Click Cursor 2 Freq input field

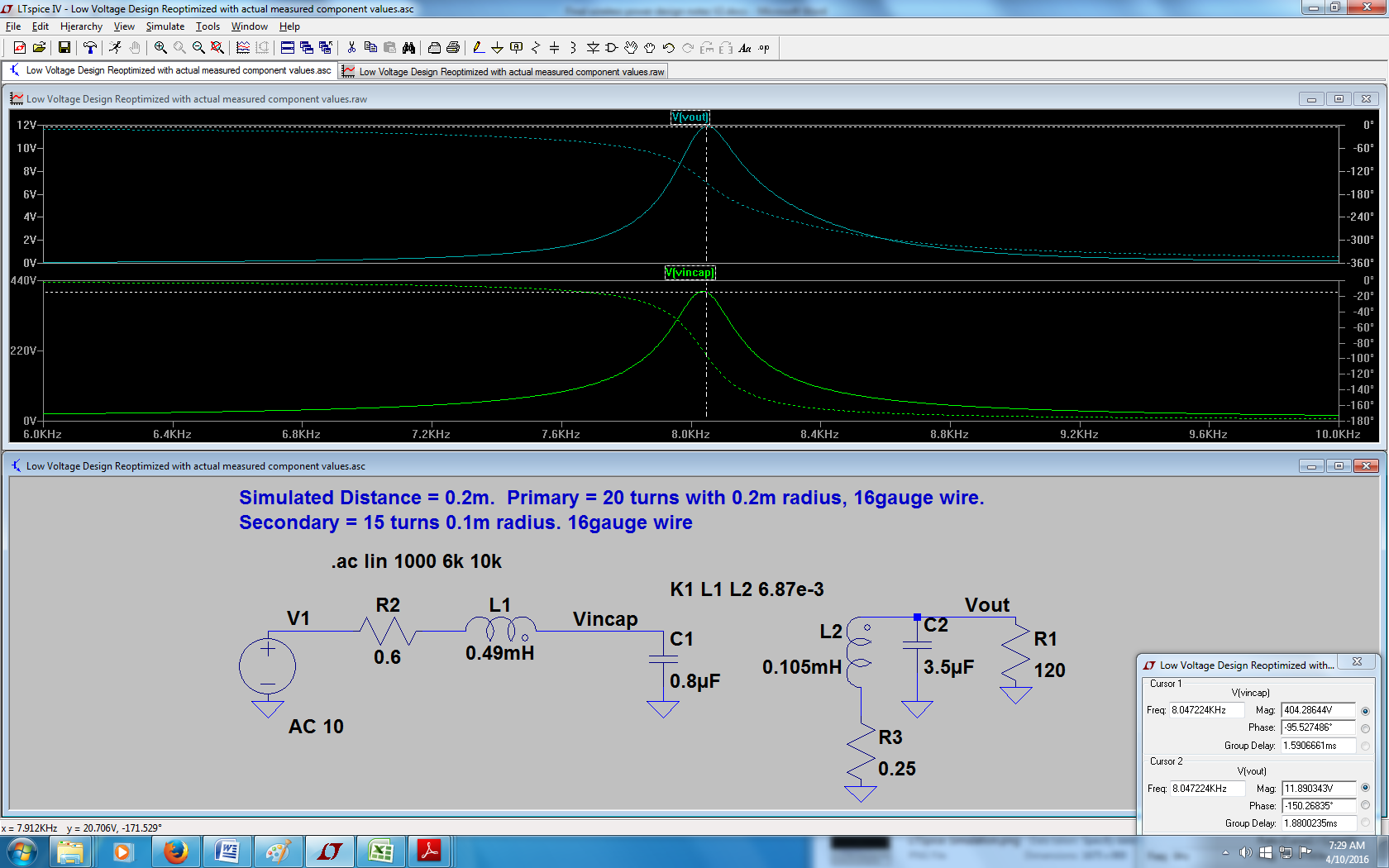[1207, 789]
